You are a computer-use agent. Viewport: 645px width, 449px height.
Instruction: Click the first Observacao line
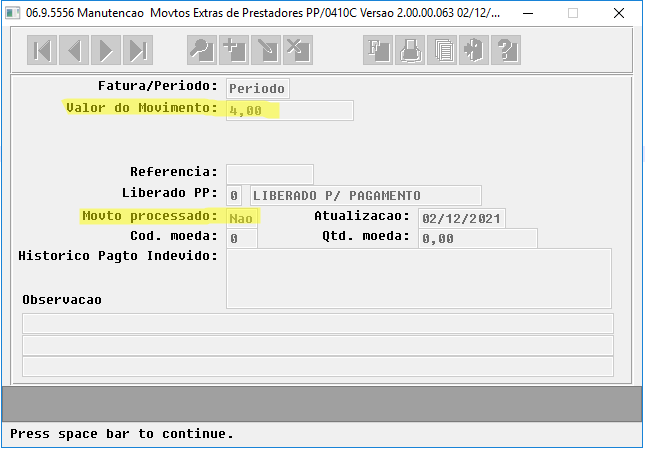point(318,324)
